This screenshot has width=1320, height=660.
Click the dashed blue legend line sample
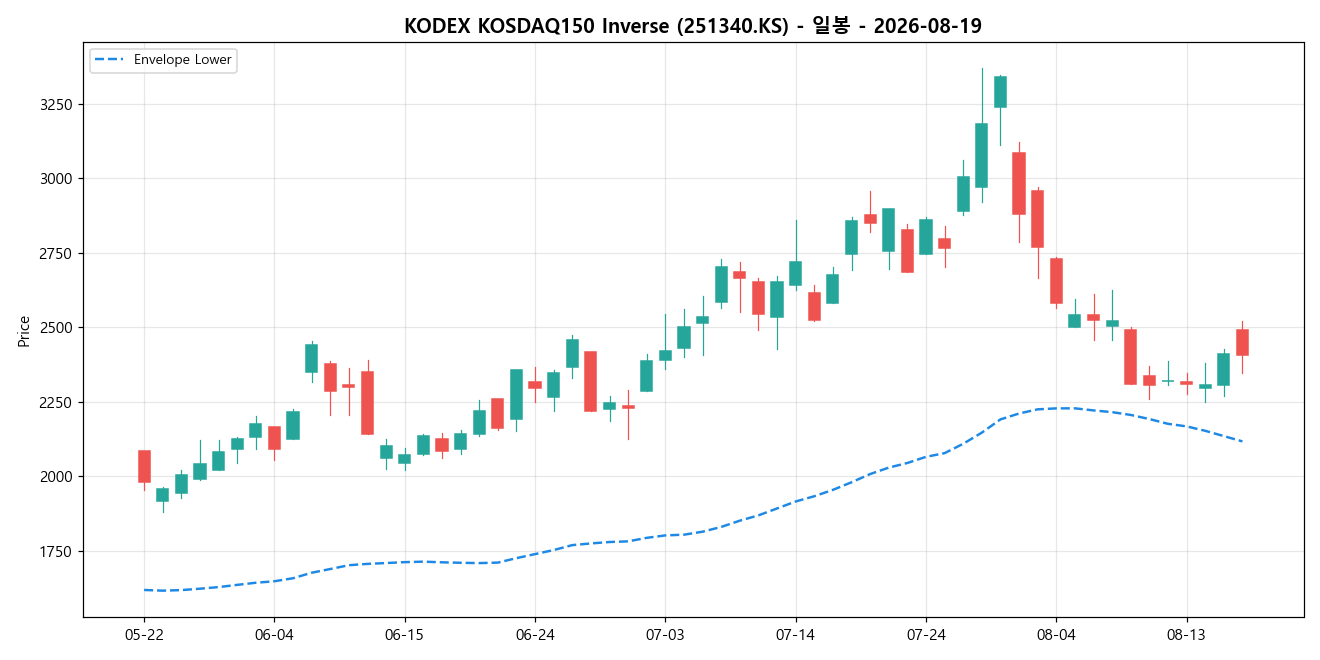pos(110,60)
